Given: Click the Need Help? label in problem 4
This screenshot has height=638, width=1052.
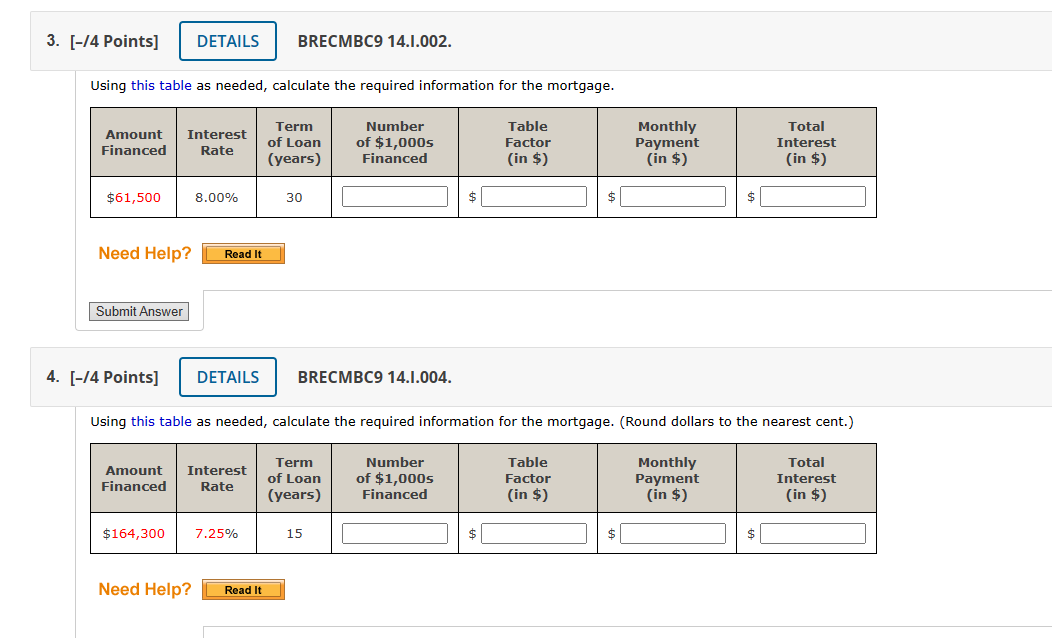Looking at the screenshot, I should tap(144, 589).
